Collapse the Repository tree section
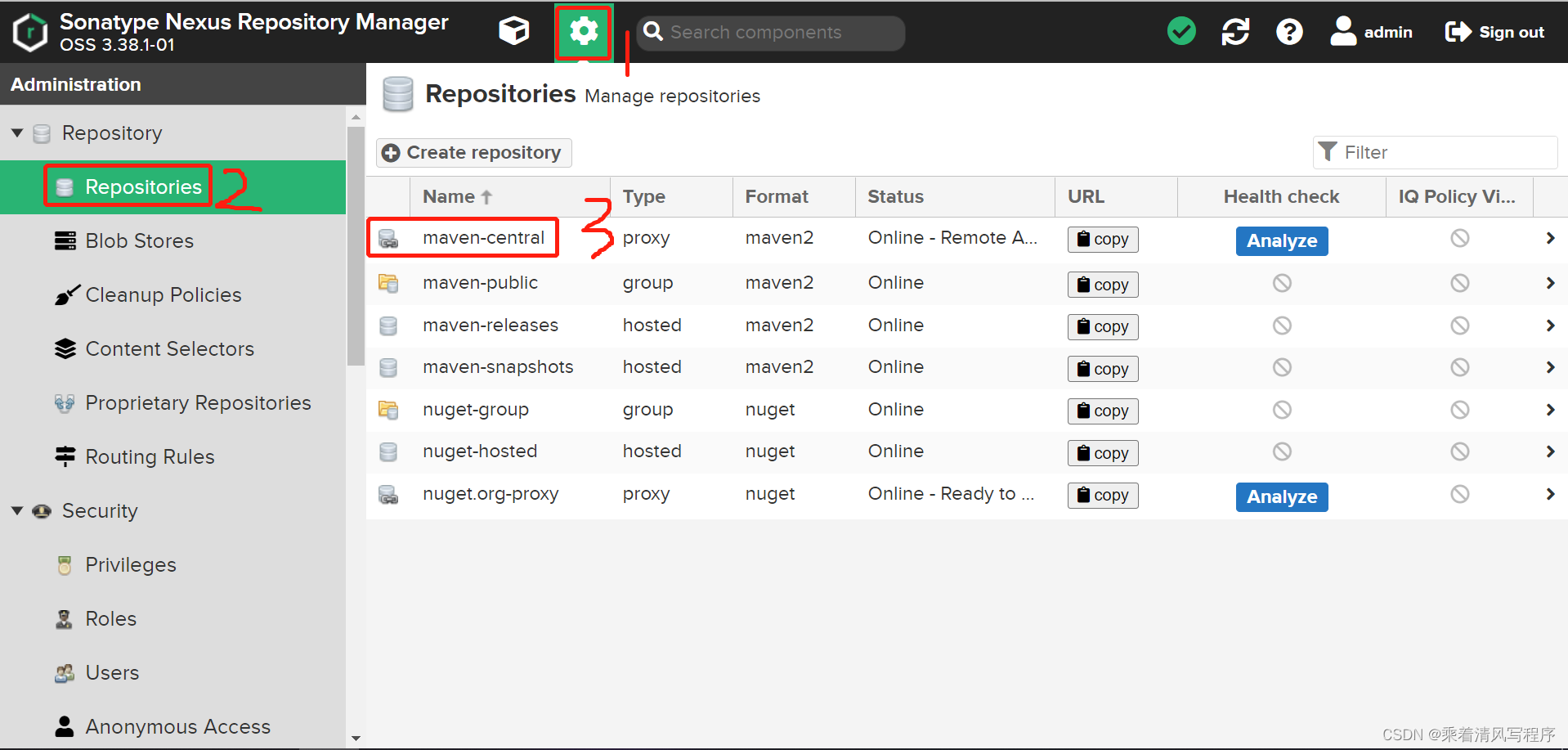 coord(17,132)
